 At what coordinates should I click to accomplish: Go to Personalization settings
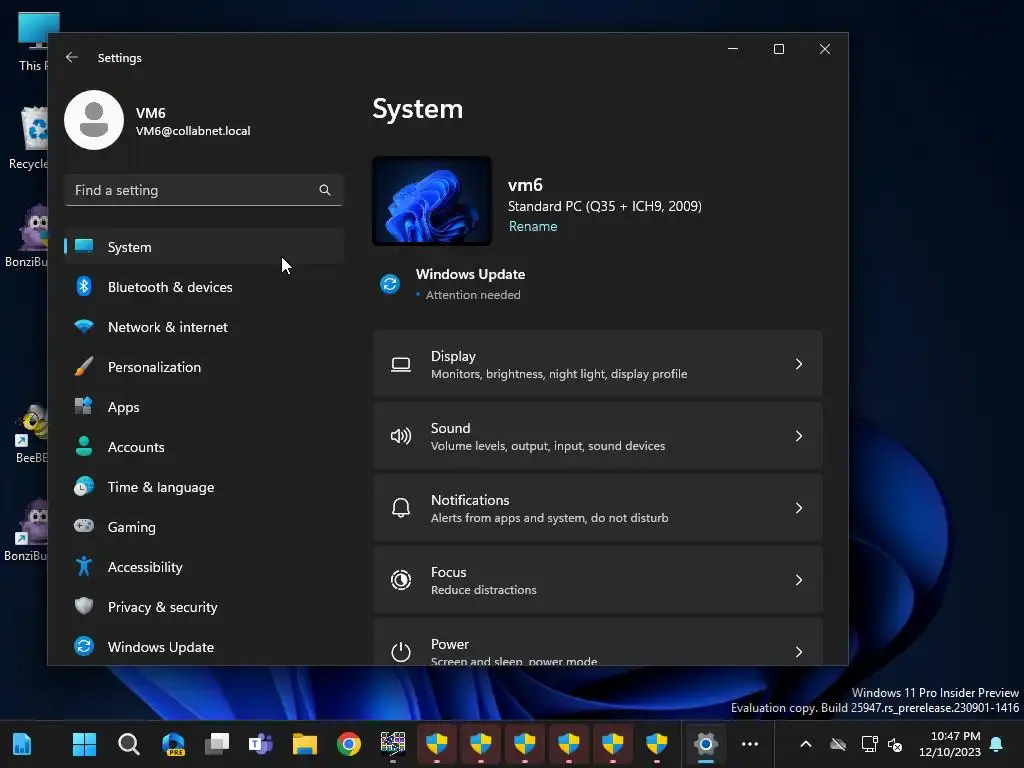[204, 367]
